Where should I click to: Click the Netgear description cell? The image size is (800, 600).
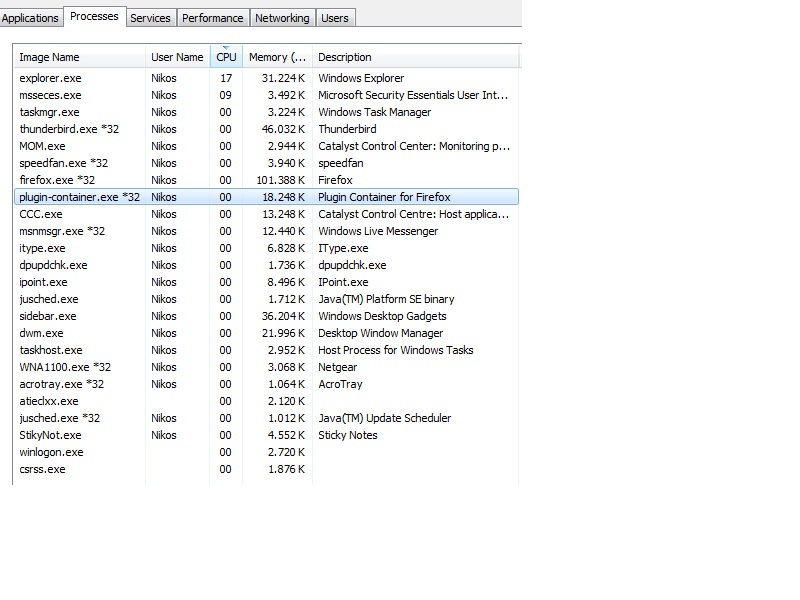[338, 367]
